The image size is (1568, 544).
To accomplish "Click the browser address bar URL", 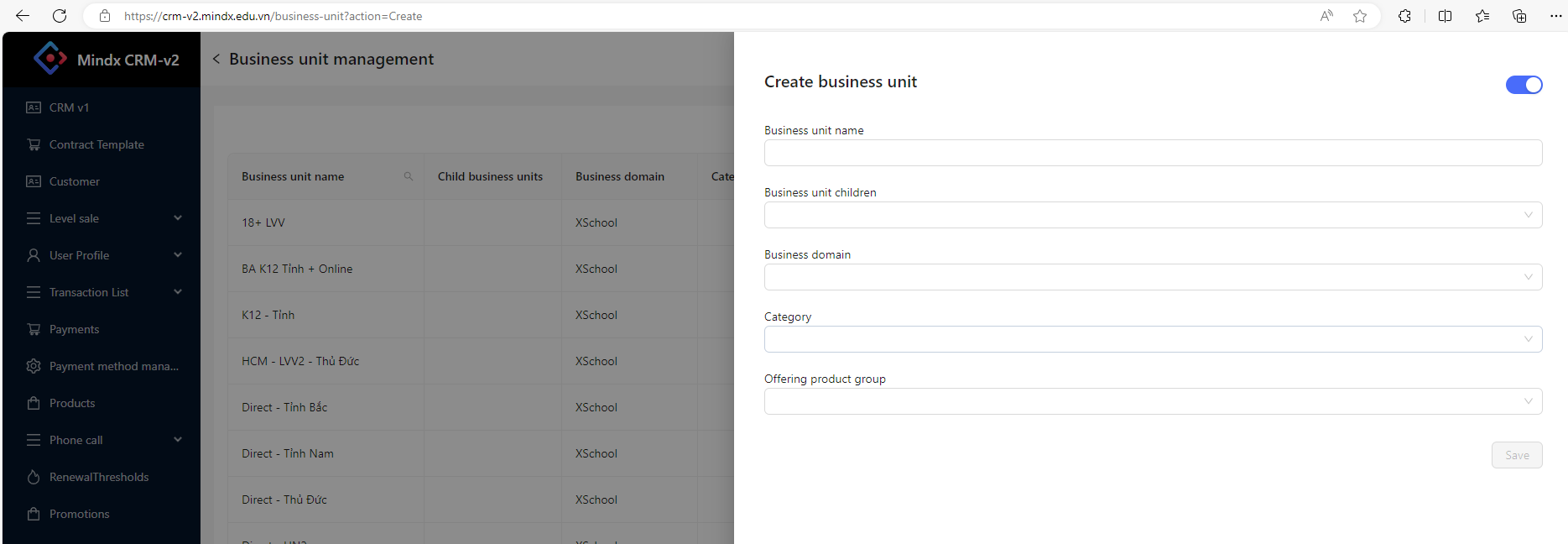I will click(x=273, y=16).
